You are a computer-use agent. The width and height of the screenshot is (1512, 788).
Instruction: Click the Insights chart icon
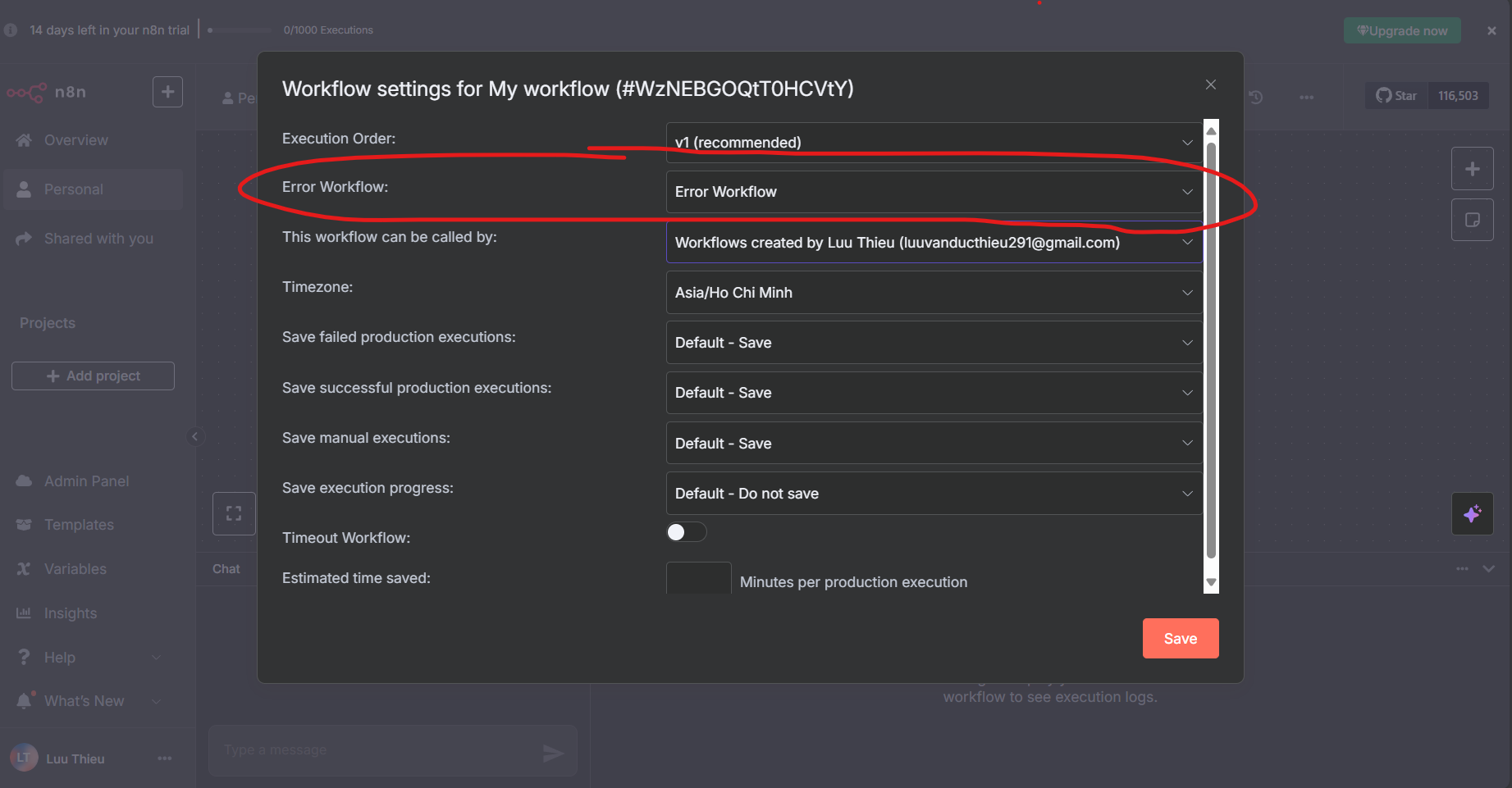click(x=24, y=613)
